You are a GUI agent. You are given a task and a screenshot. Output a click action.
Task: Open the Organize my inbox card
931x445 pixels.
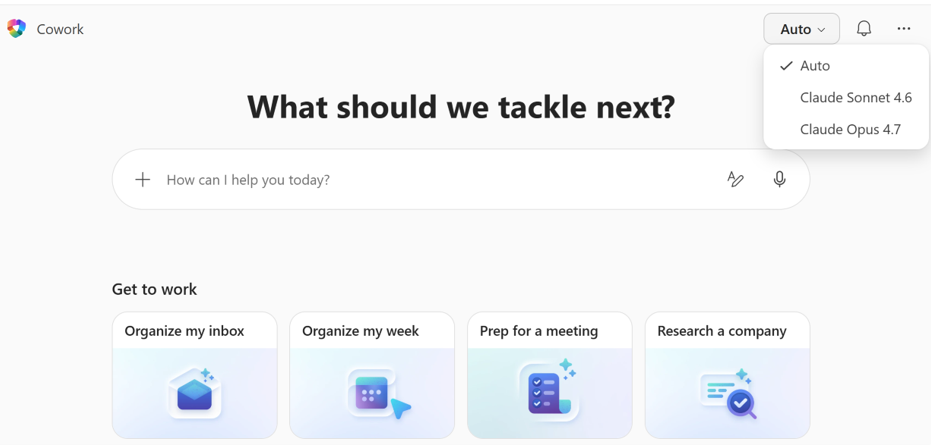coord(195,375)
